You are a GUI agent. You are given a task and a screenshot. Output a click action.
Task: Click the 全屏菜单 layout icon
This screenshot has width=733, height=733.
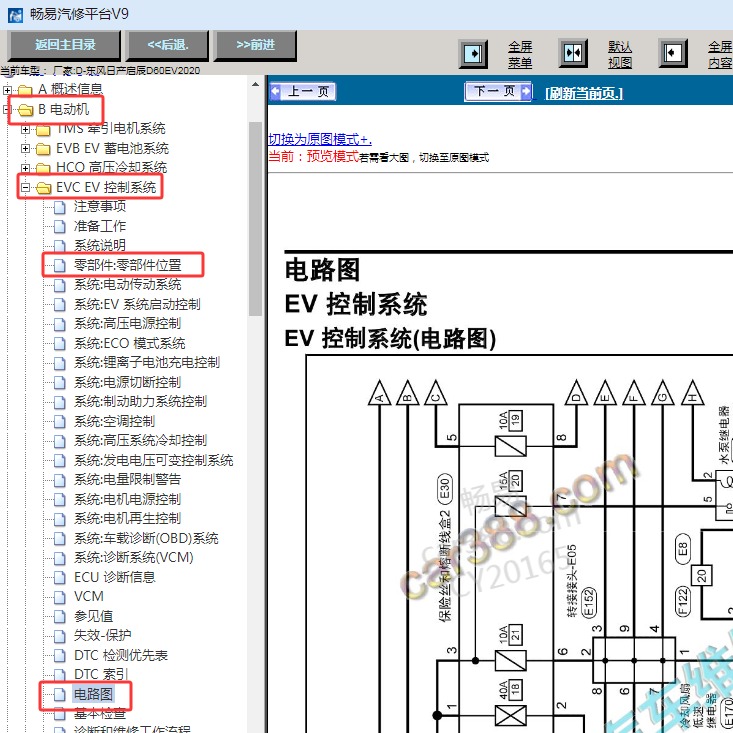click(x=474, y=53)
